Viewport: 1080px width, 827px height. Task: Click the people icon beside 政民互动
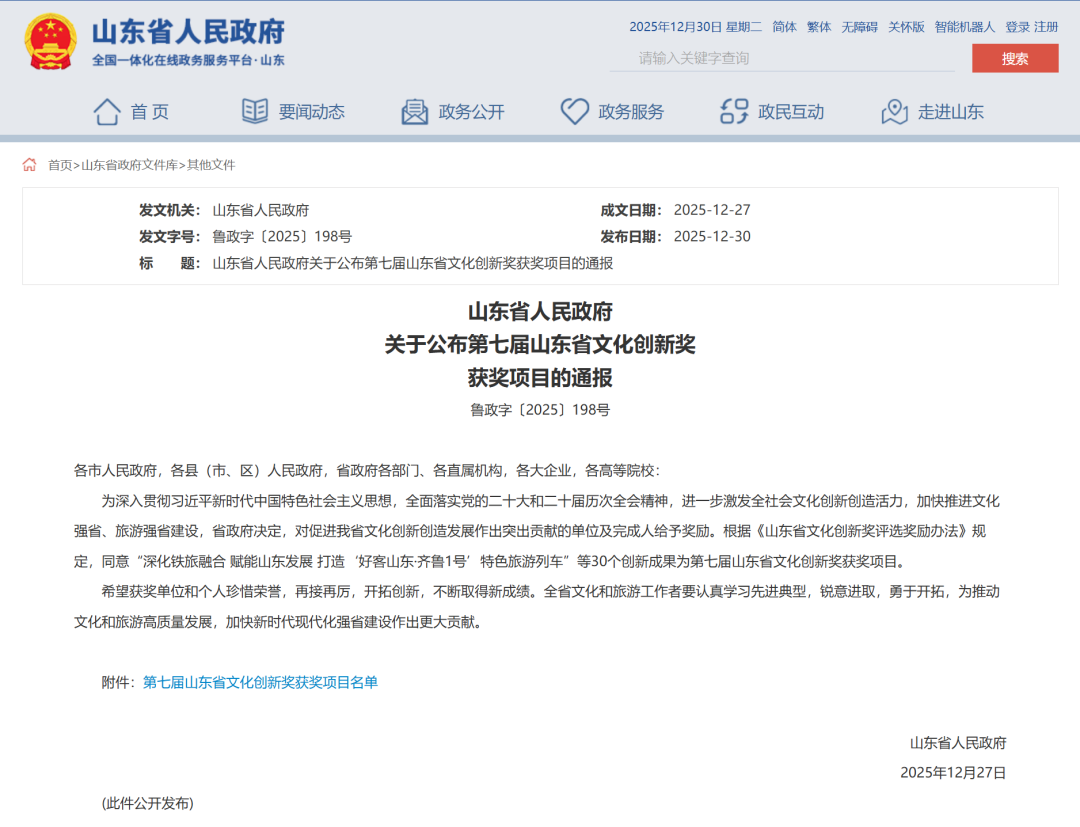pos(733,111)
